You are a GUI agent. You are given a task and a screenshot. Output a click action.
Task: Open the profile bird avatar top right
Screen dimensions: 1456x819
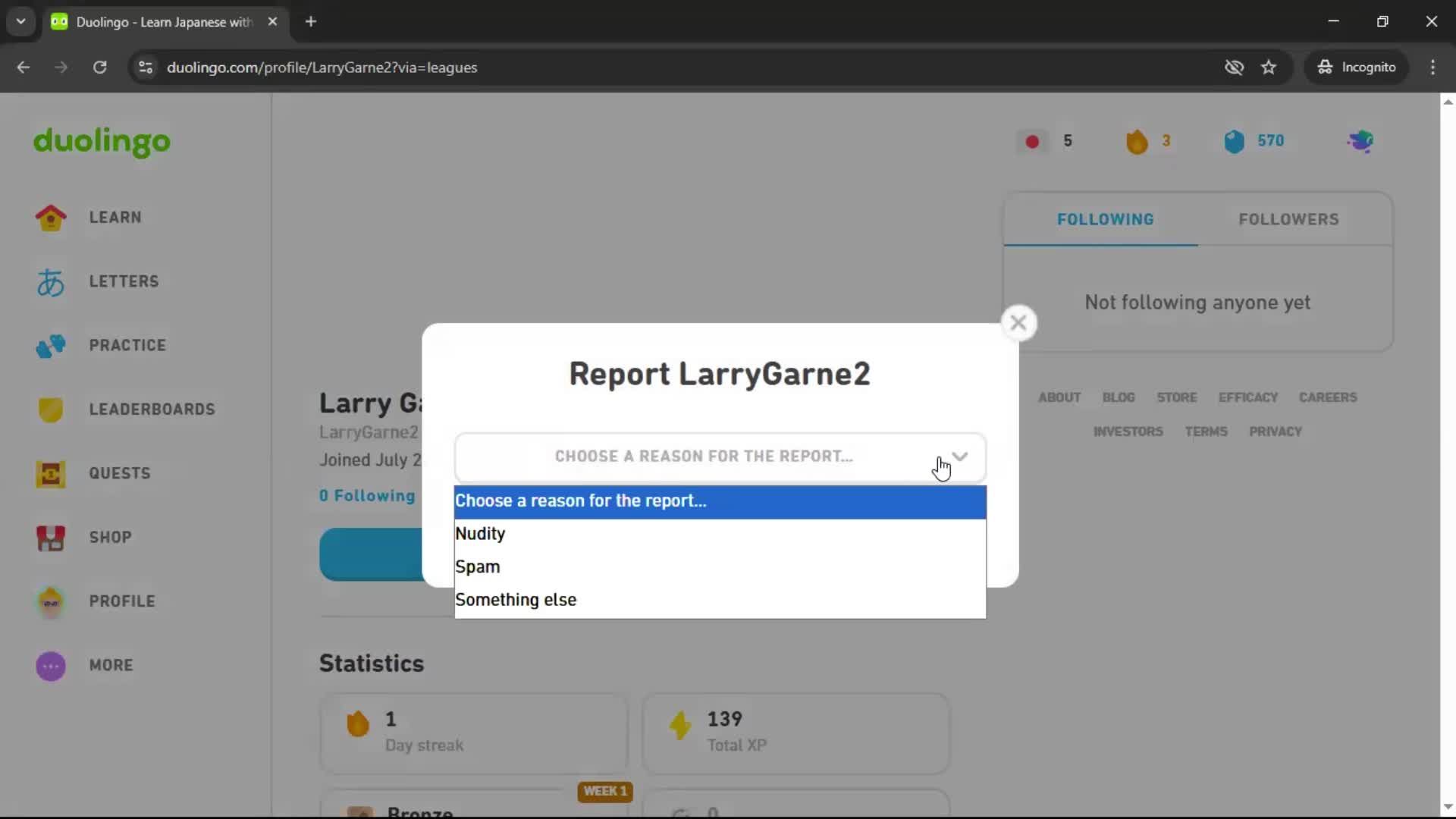tap(1360, 141)
